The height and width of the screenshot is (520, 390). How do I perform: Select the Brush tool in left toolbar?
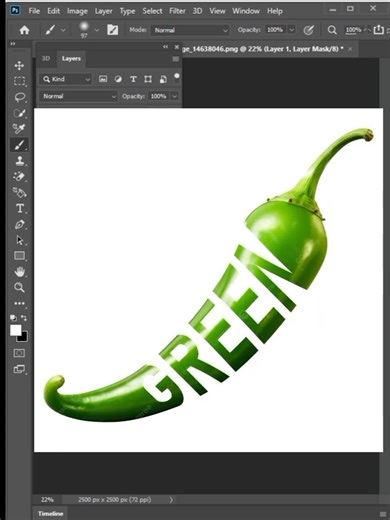point(19,145)
